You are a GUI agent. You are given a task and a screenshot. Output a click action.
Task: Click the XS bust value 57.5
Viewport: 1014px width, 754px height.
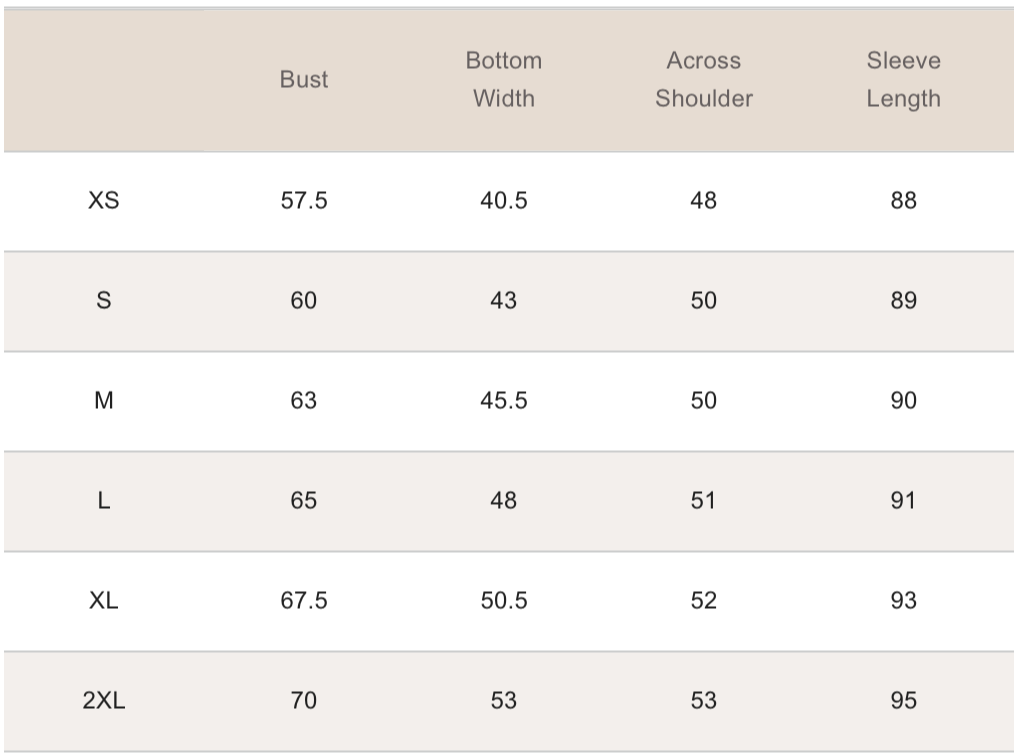point(304,200)
